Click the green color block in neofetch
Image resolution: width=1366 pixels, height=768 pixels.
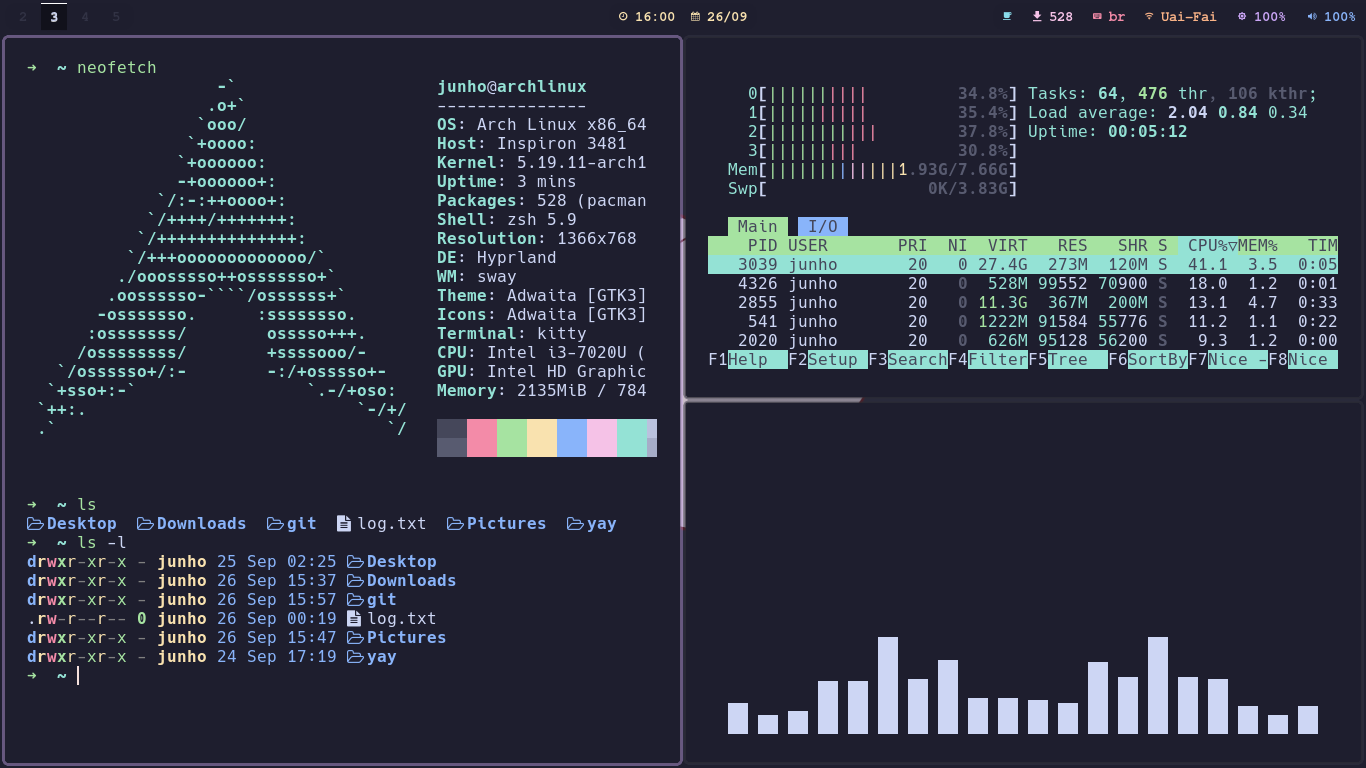coord(512,438)
